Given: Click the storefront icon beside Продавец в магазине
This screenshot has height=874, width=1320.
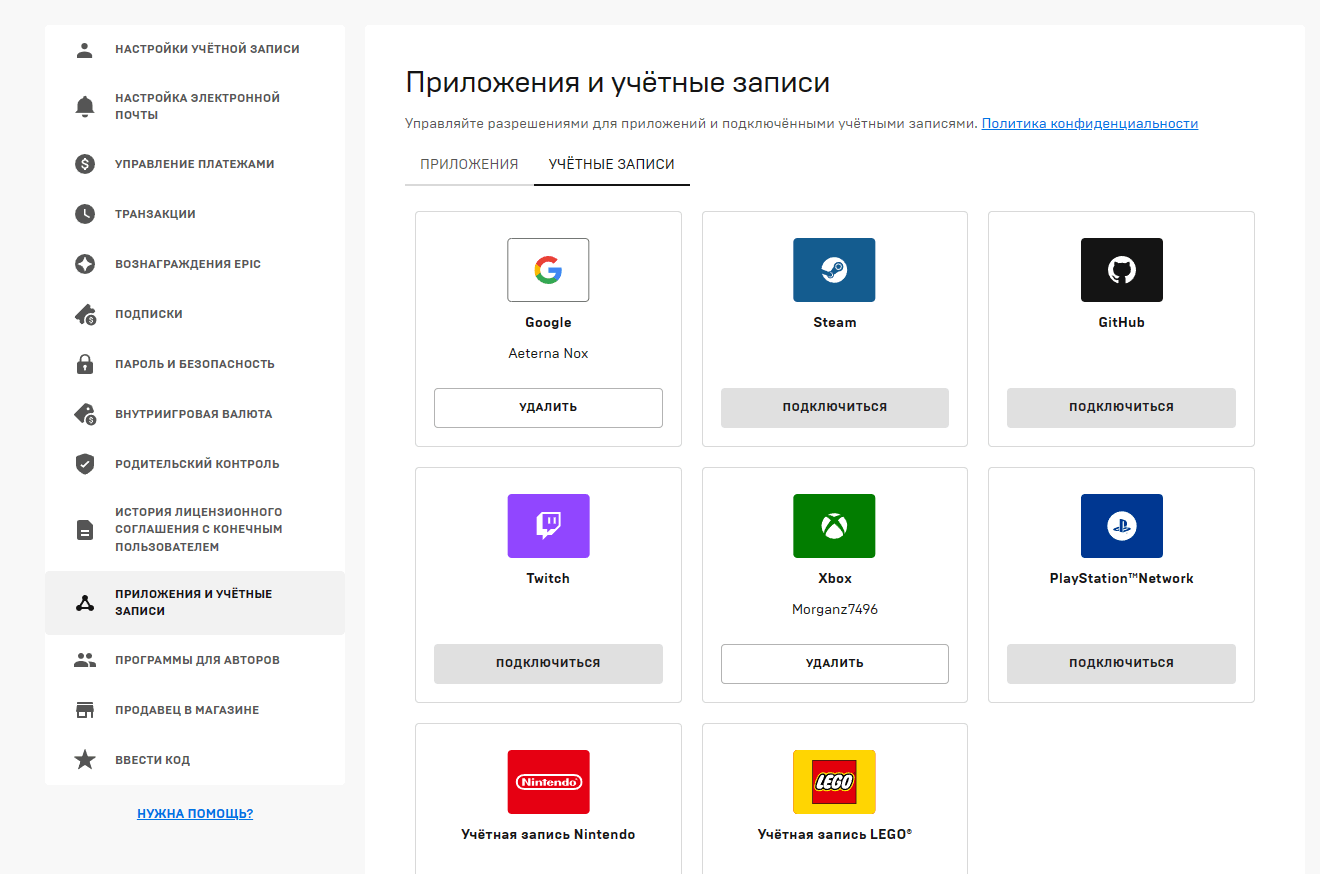Looking at the screenshot, I should click(x=85, y=710).
